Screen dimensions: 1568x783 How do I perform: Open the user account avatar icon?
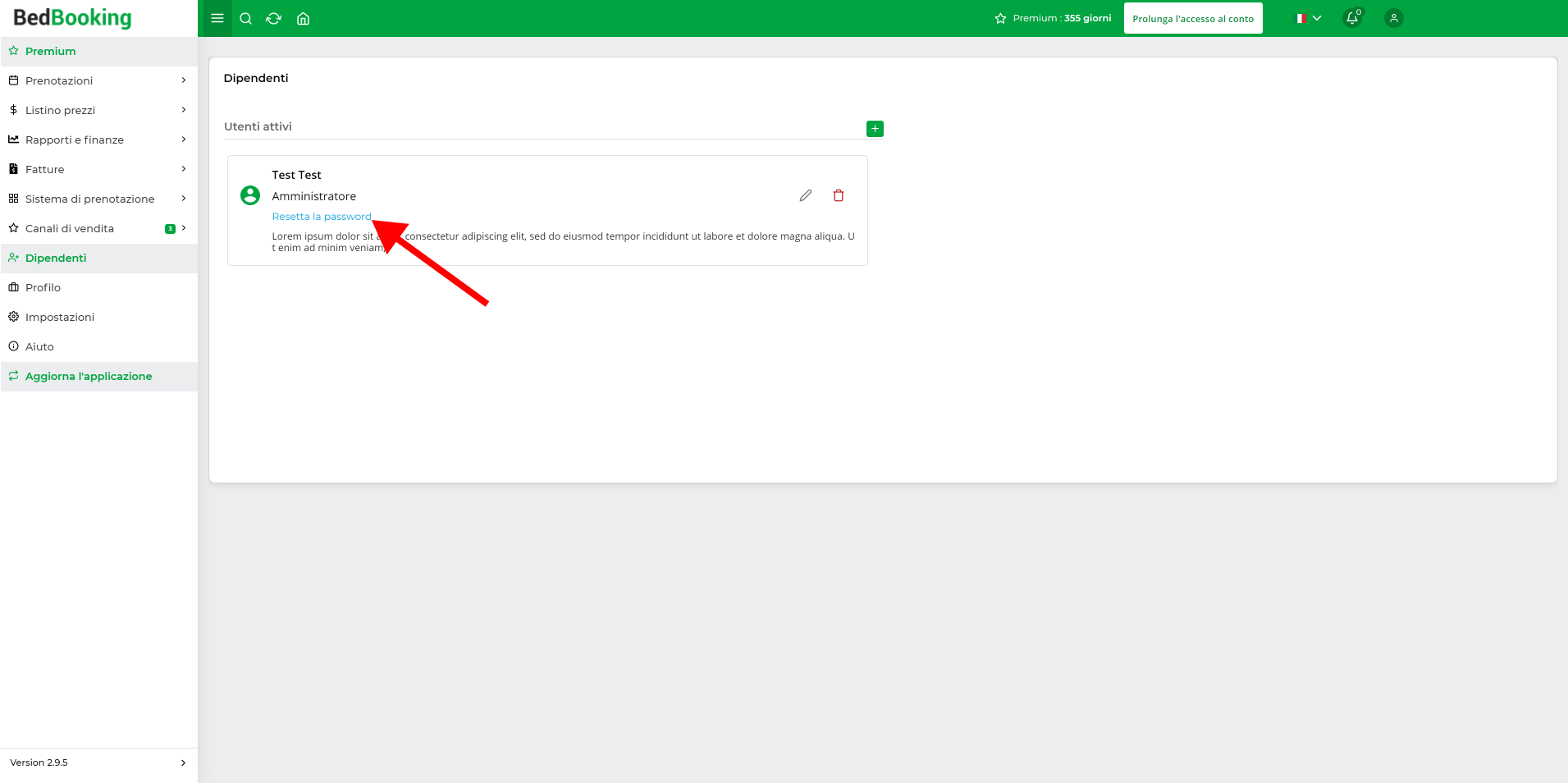pos(1393,18)
